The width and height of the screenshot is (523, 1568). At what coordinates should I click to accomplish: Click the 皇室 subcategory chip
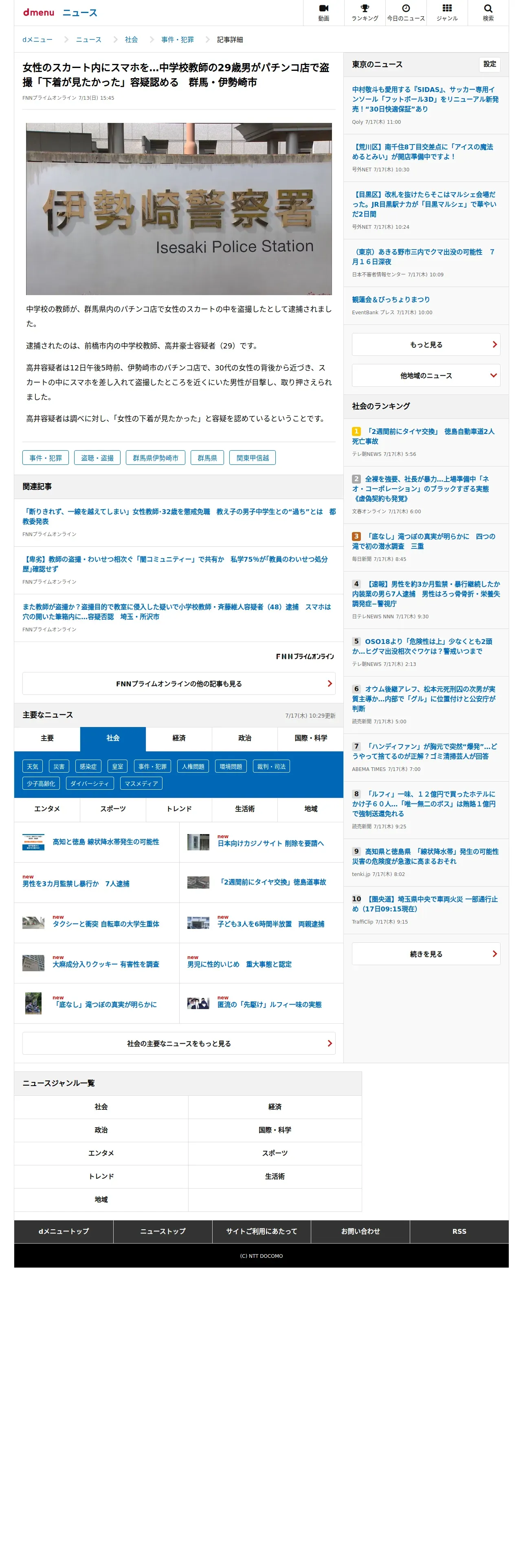pos(117,766)
